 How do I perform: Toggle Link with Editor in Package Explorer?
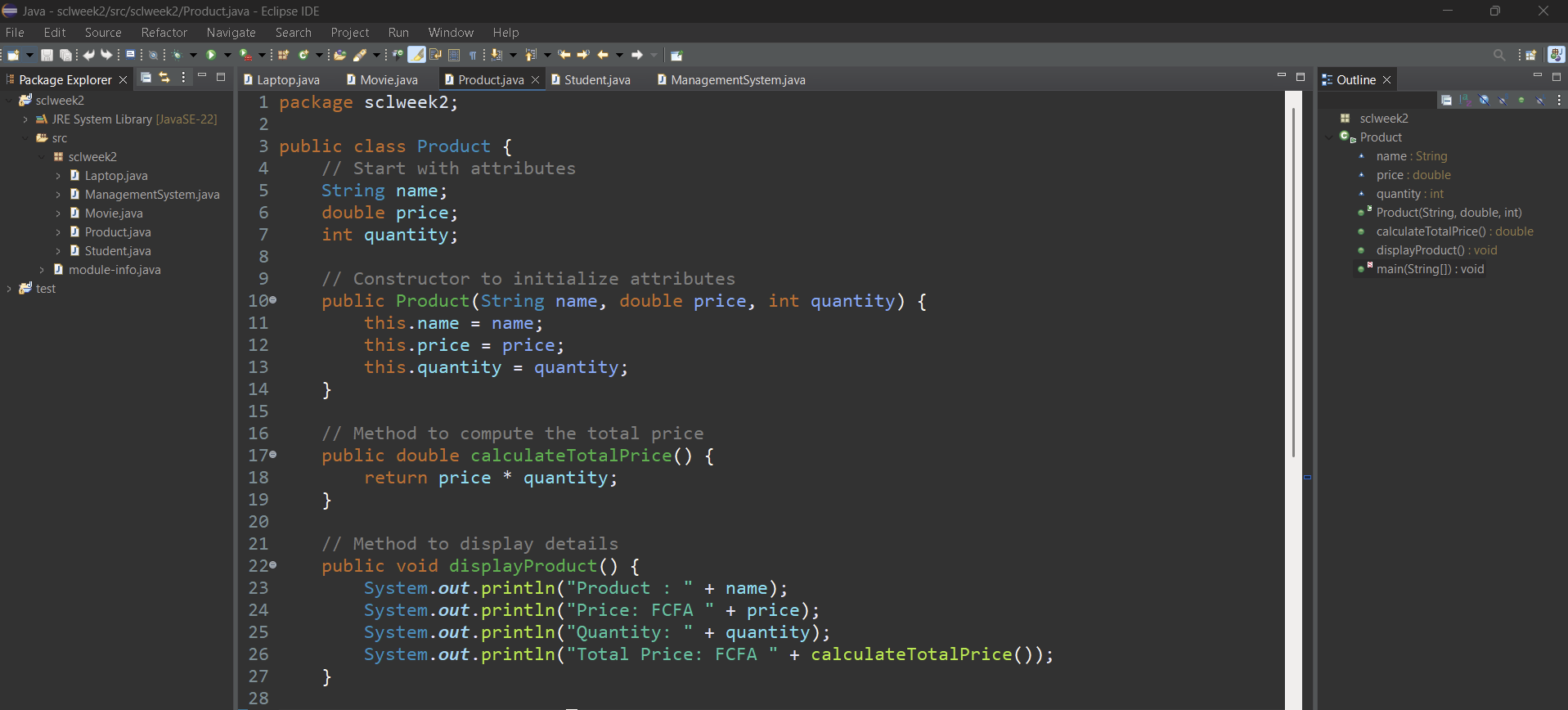coord(164,77)
